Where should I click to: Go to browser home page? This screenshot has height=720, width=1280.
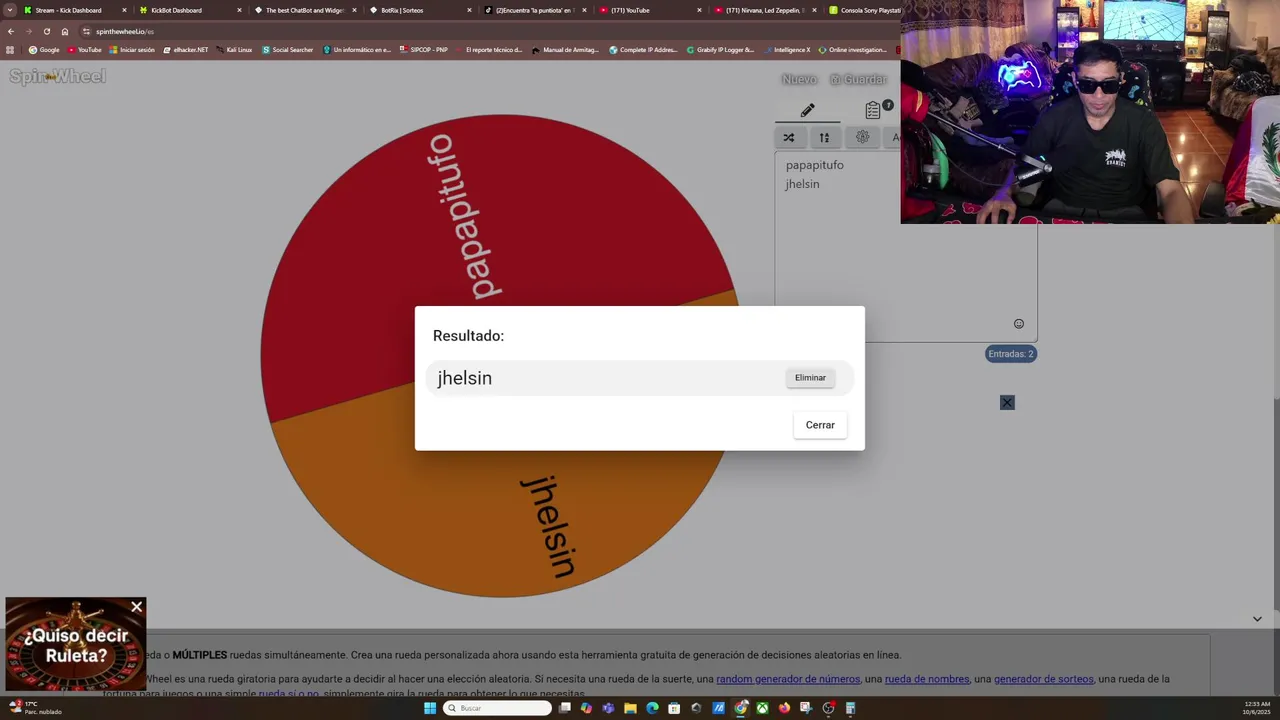pyautogui.click(x=65, y=31)
